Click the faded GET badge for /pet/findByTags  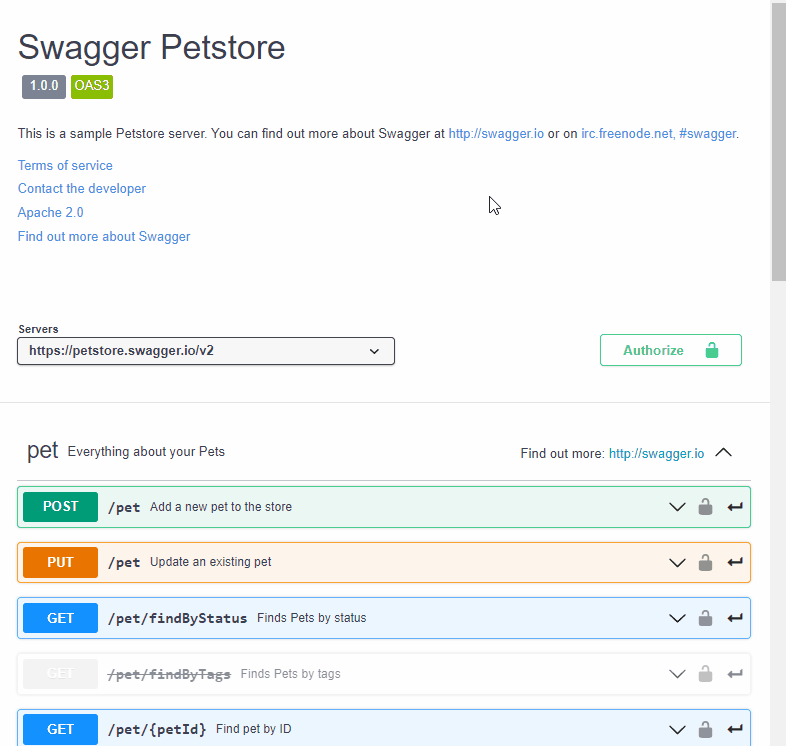click(60, 674)
